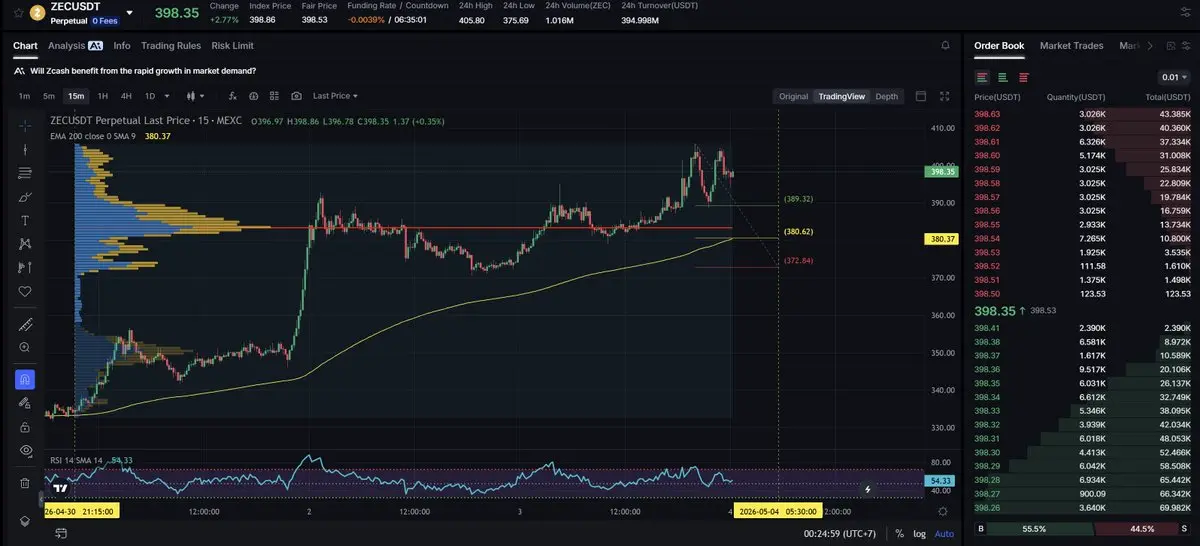Select the ruler measure tool
The image size is (1200, 546).
pyautogui.click(x=25, y=325)
